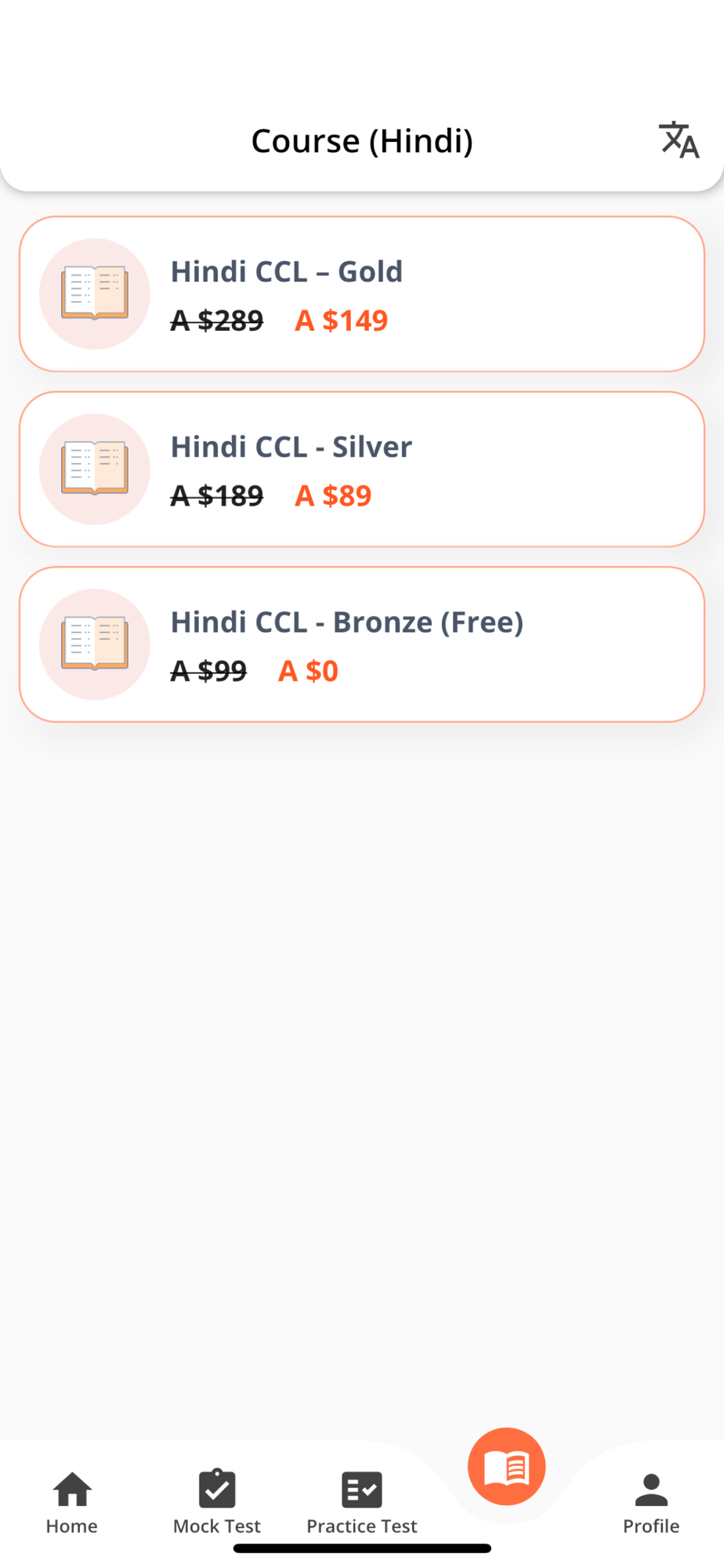Viewport: 724px width, 1568px height.
Task: Click the Course (Hindi) header title
Action: [362, 141]
